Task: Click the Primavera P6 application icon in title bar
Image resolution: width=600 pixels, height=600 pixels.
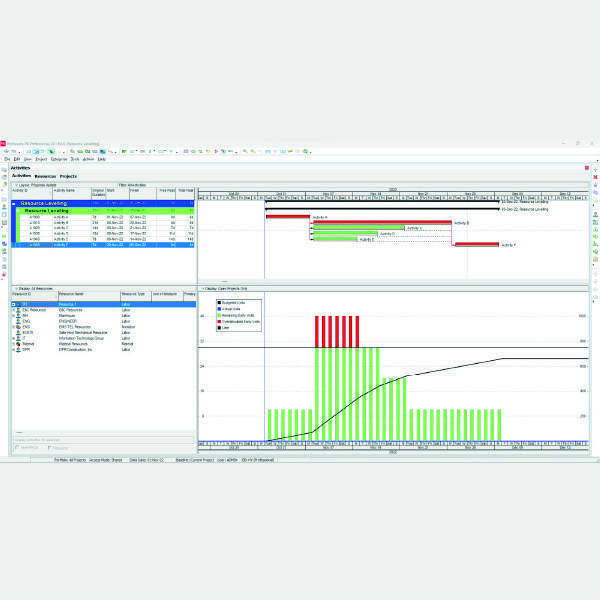Action: tap(5, 143)
